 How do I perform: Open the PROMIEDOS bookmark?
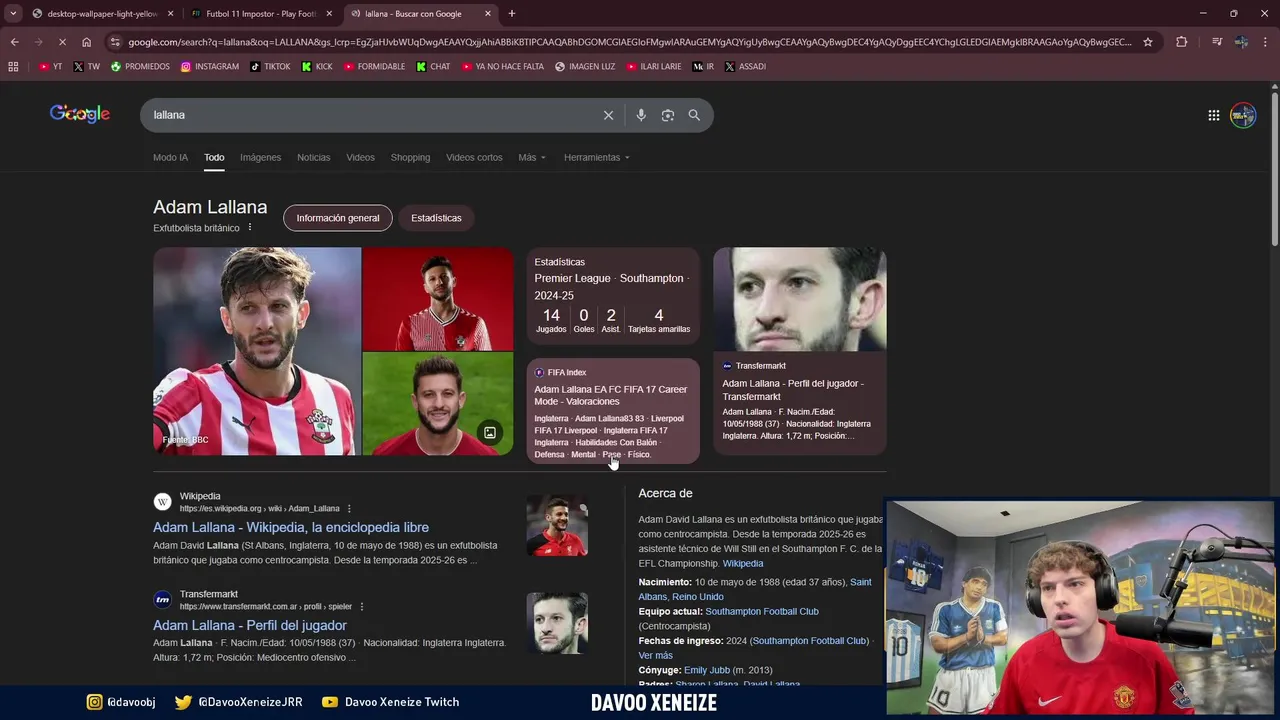pos(140,67)
